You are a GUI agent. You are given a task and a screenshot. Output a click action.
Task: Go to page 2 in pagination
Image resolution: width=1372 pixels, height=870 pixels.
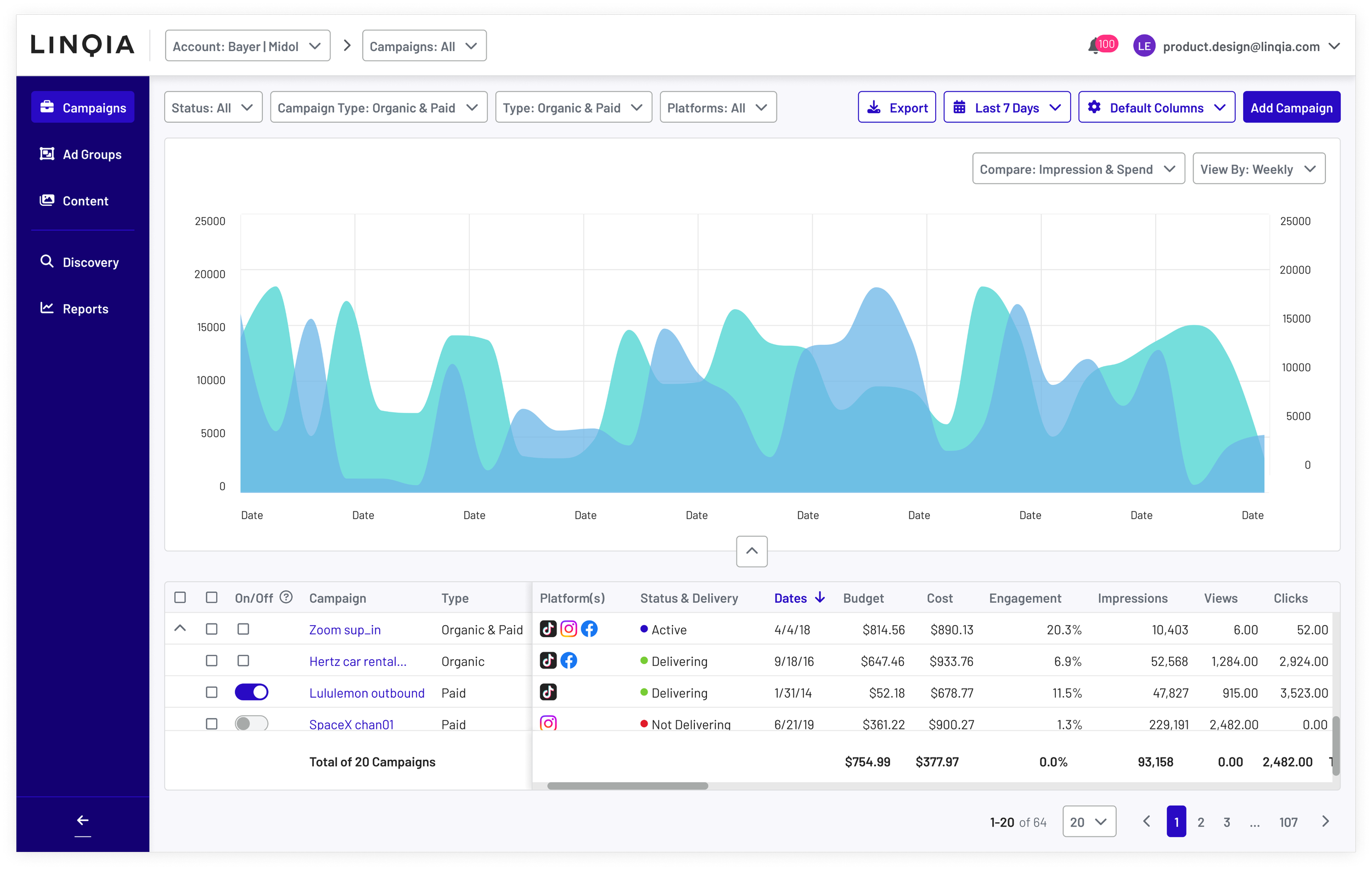pos(1201,822)
